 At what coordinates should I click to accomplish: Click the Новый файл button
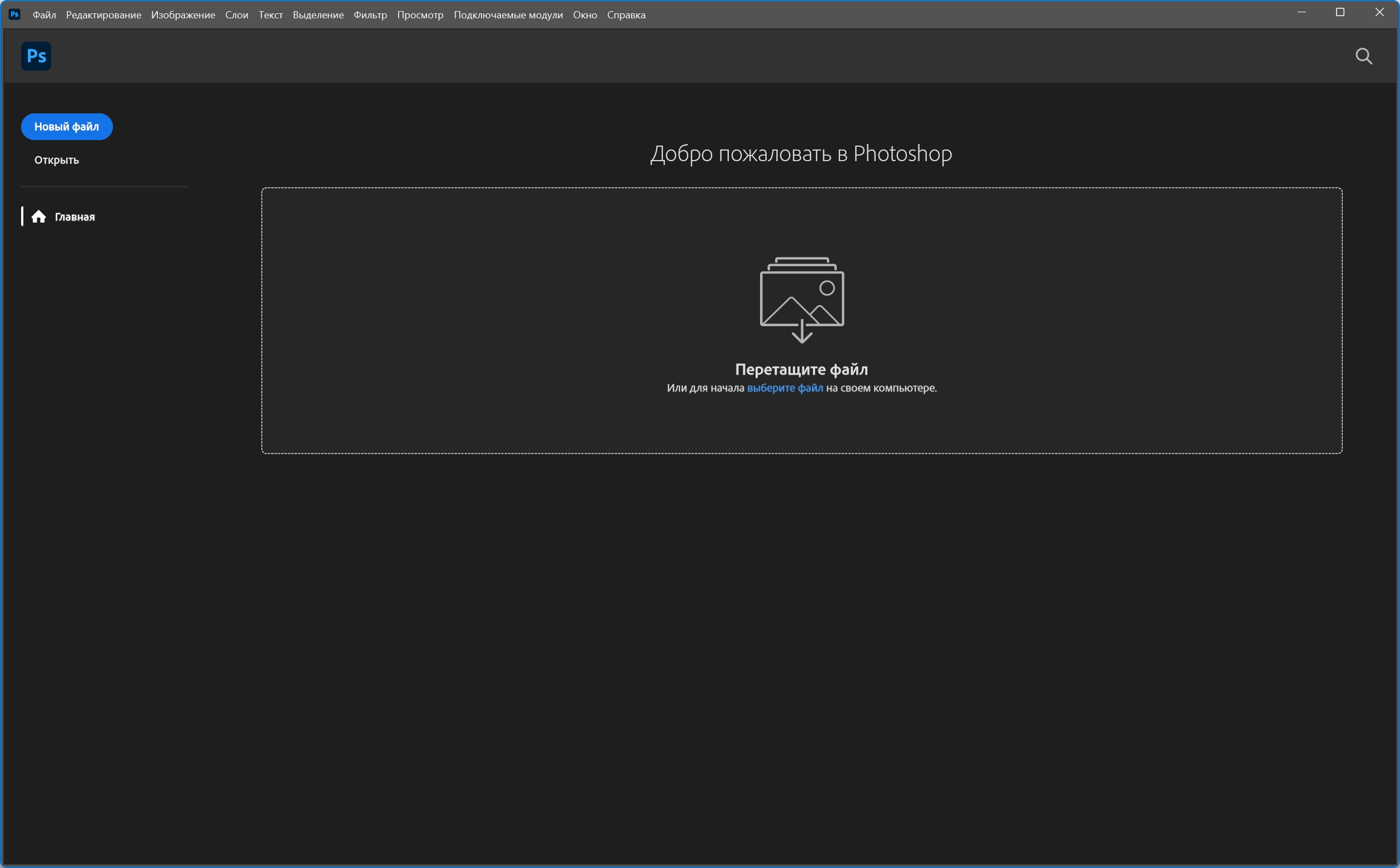click(x=67, y=127)
